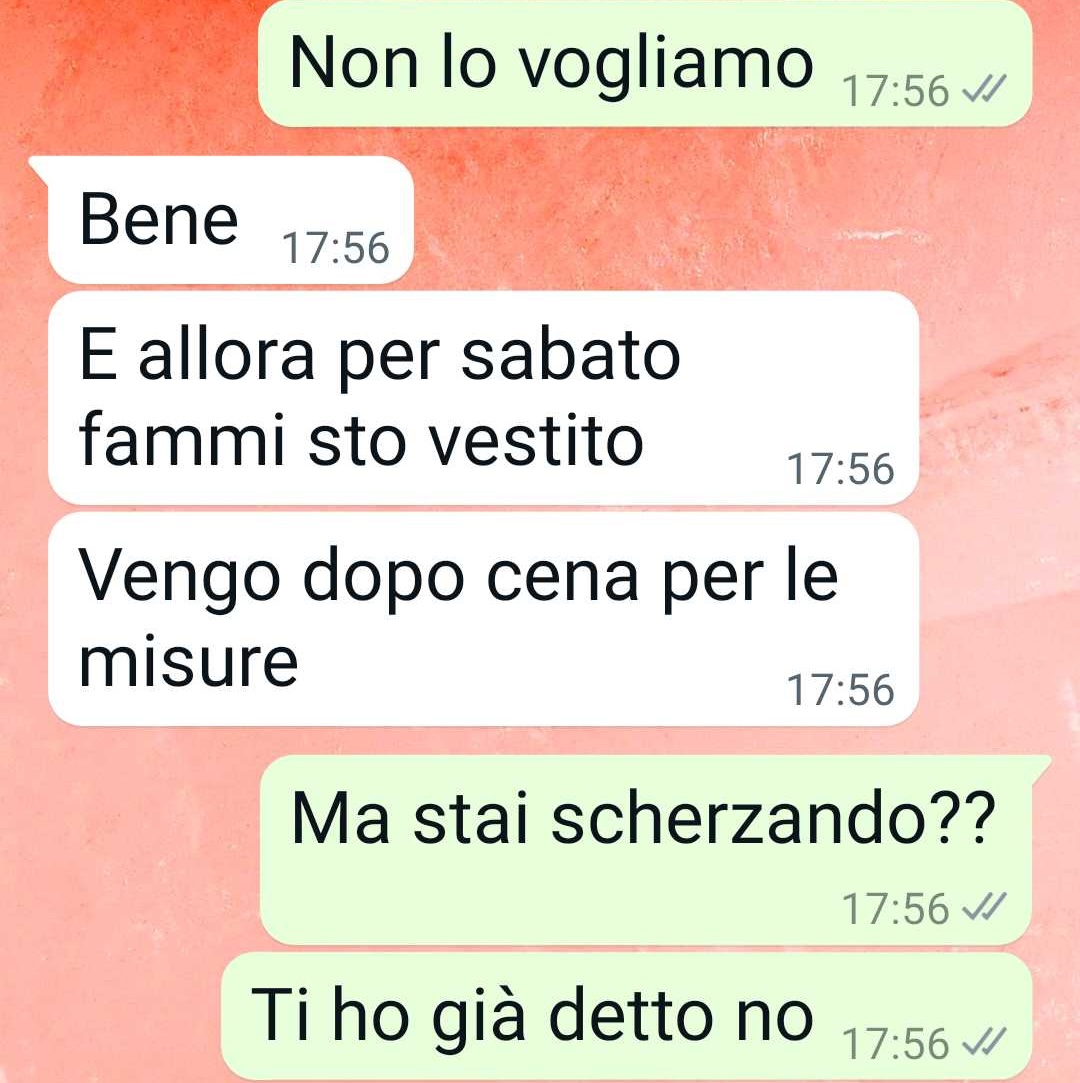Tap the bubble tail of the "Bene" message
The height and width of the screenshot is (1083, 1080).
click(x=39, y=170)
